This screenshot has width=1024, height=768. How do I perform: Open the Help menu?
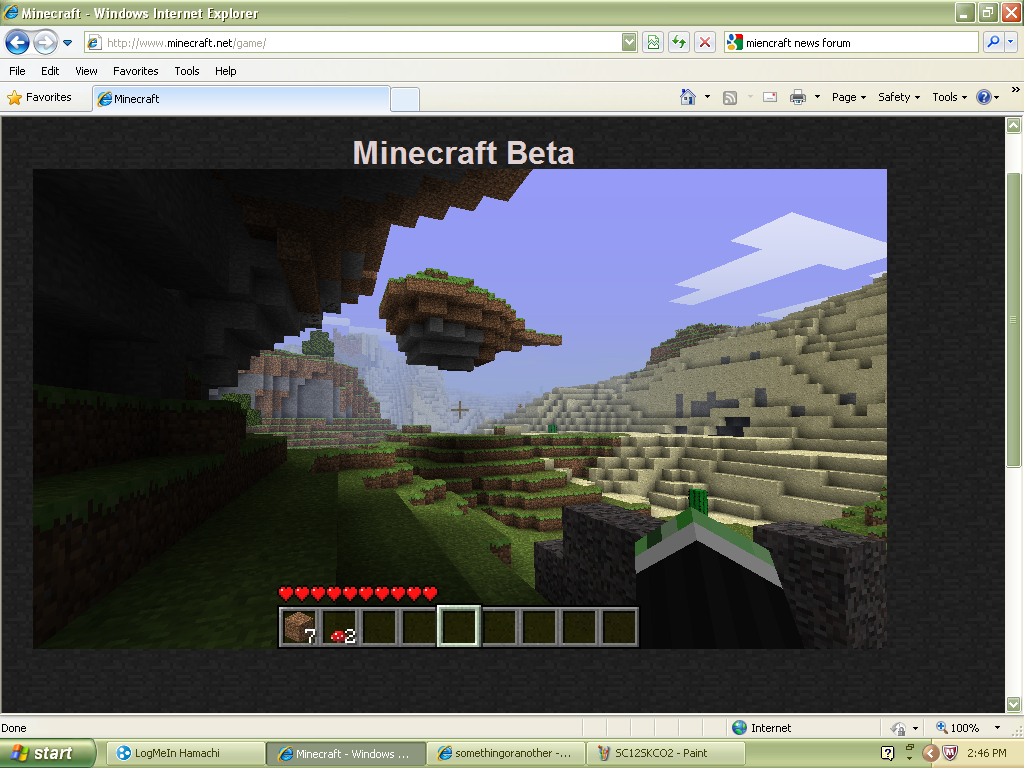[x=225, y=71]
